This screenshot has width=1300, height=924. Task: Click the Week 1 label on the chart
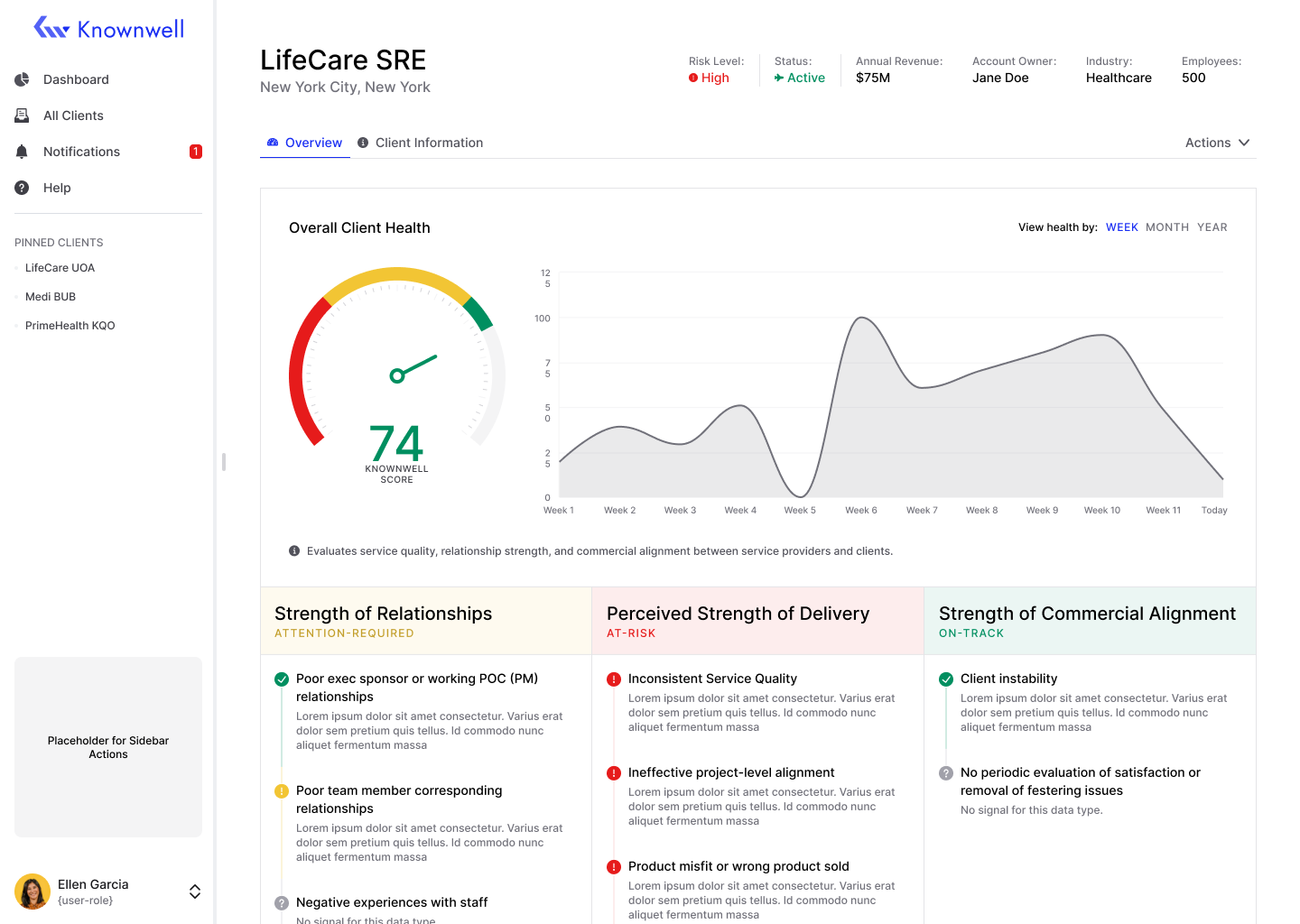click(559, 511)
